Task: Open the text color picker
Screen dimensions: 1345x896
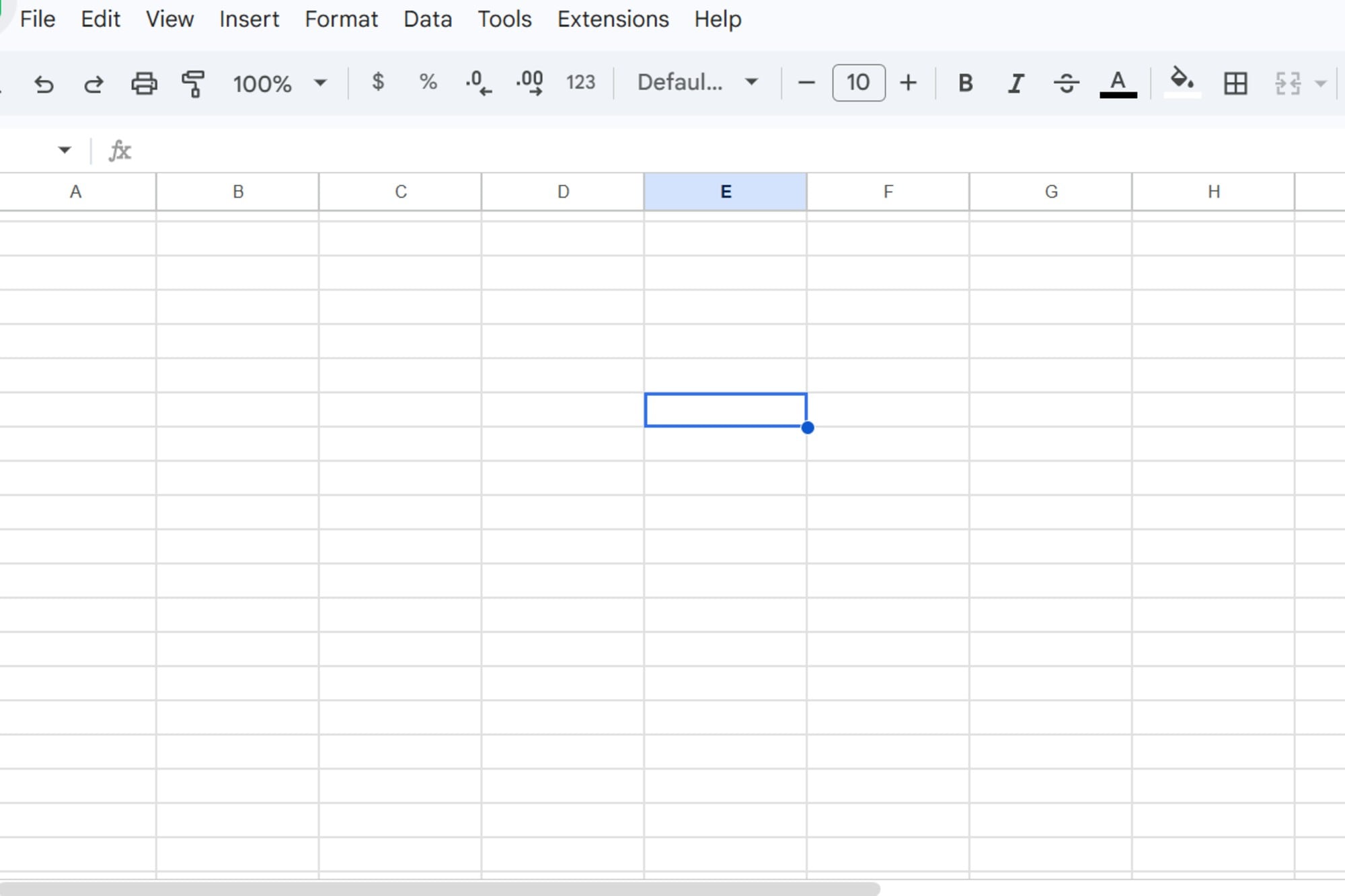Action: 1118,83
